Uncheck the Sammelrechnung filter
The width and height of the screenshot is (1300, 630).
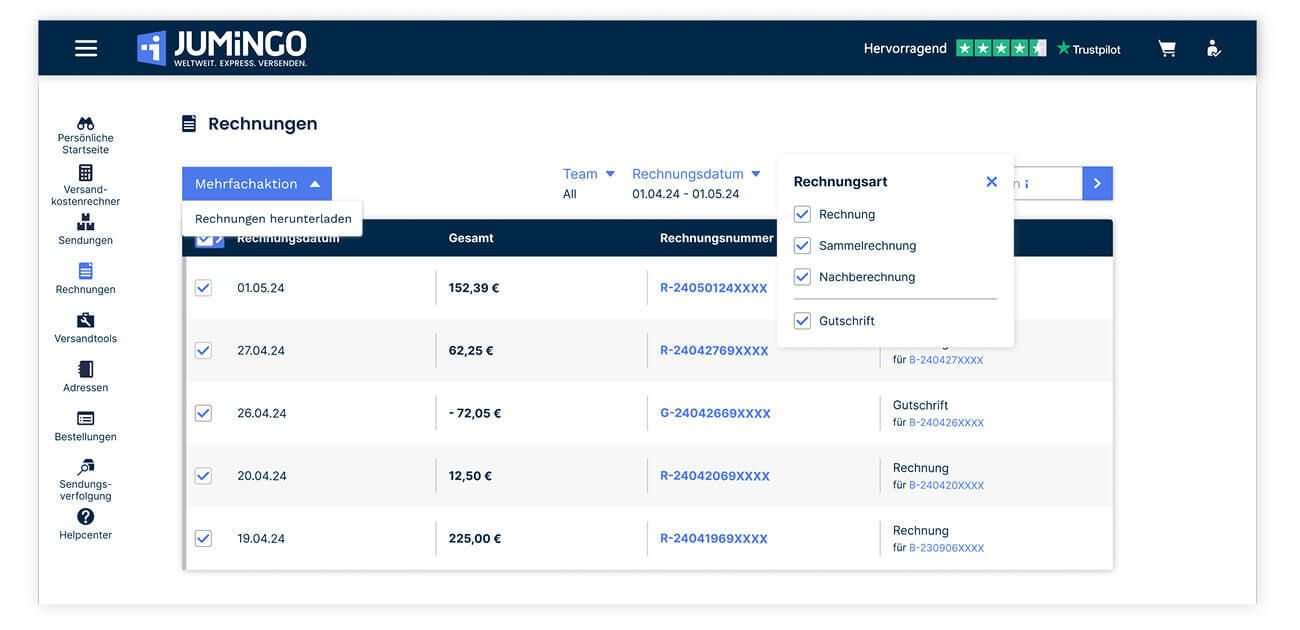coord(802,245)
